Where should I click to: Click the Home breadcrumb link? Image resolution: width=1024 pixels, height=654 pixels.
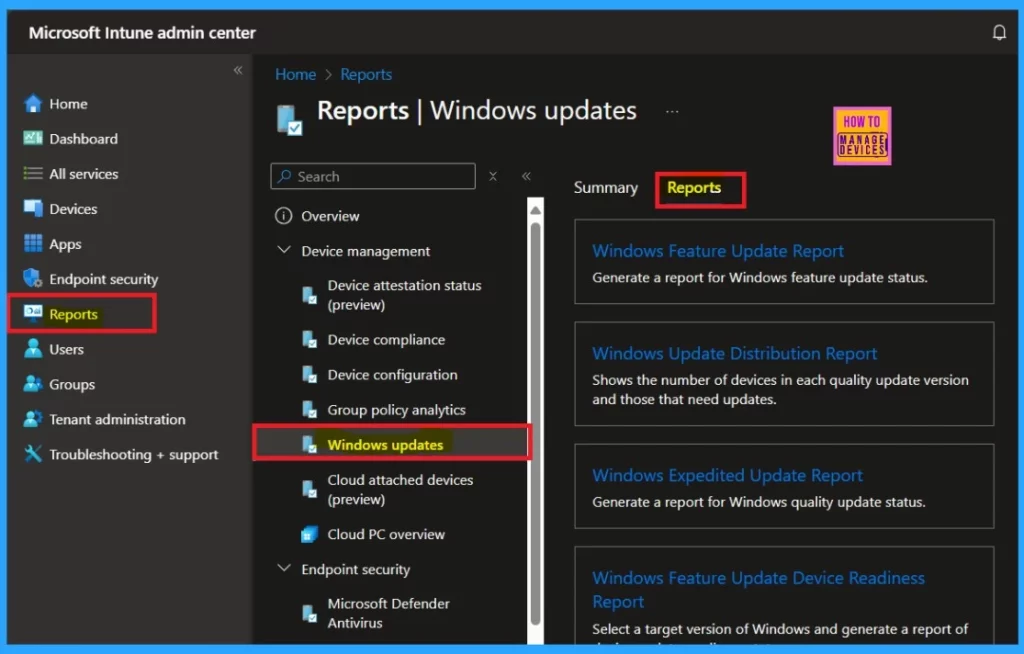pyautogui.click(x=295, y=74)
